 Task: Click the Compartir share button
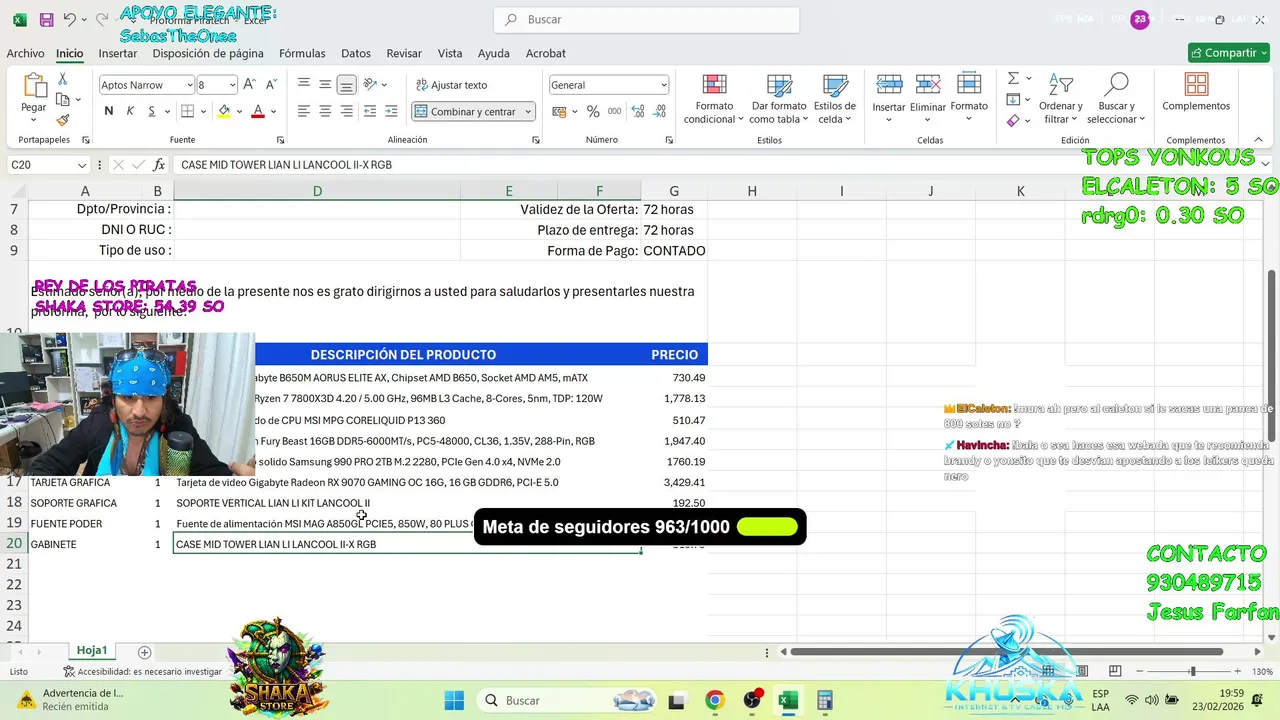[1228, 53]
